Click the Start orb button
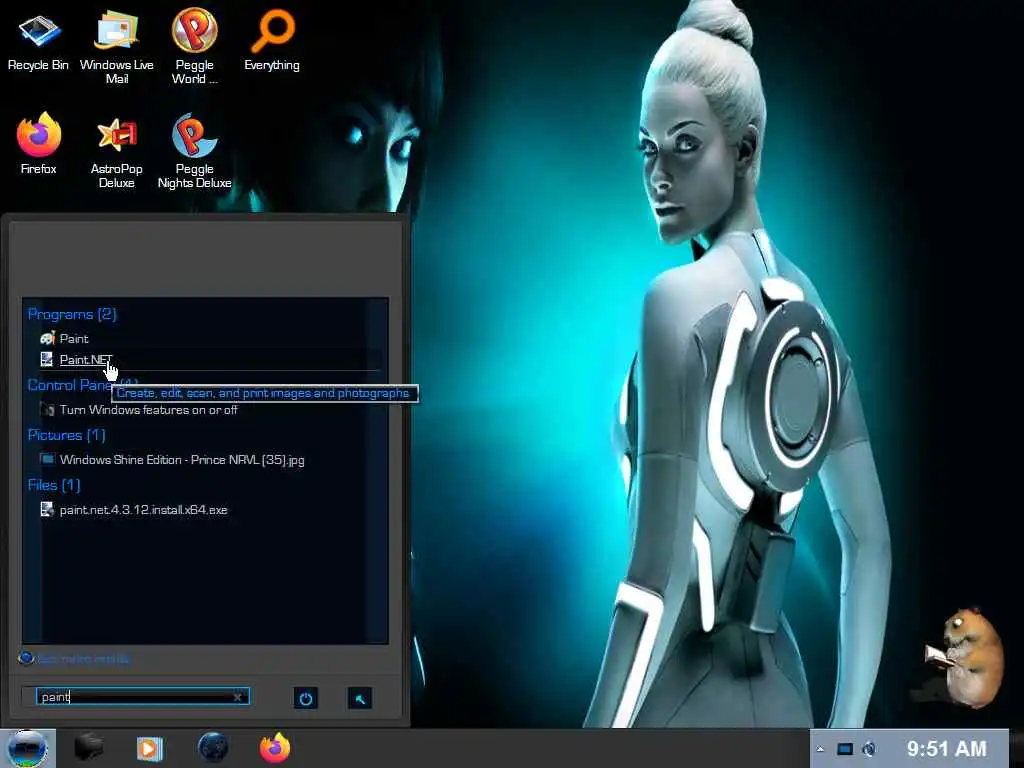This screenshot has height=768, width=1024. (x=27, y=748)
